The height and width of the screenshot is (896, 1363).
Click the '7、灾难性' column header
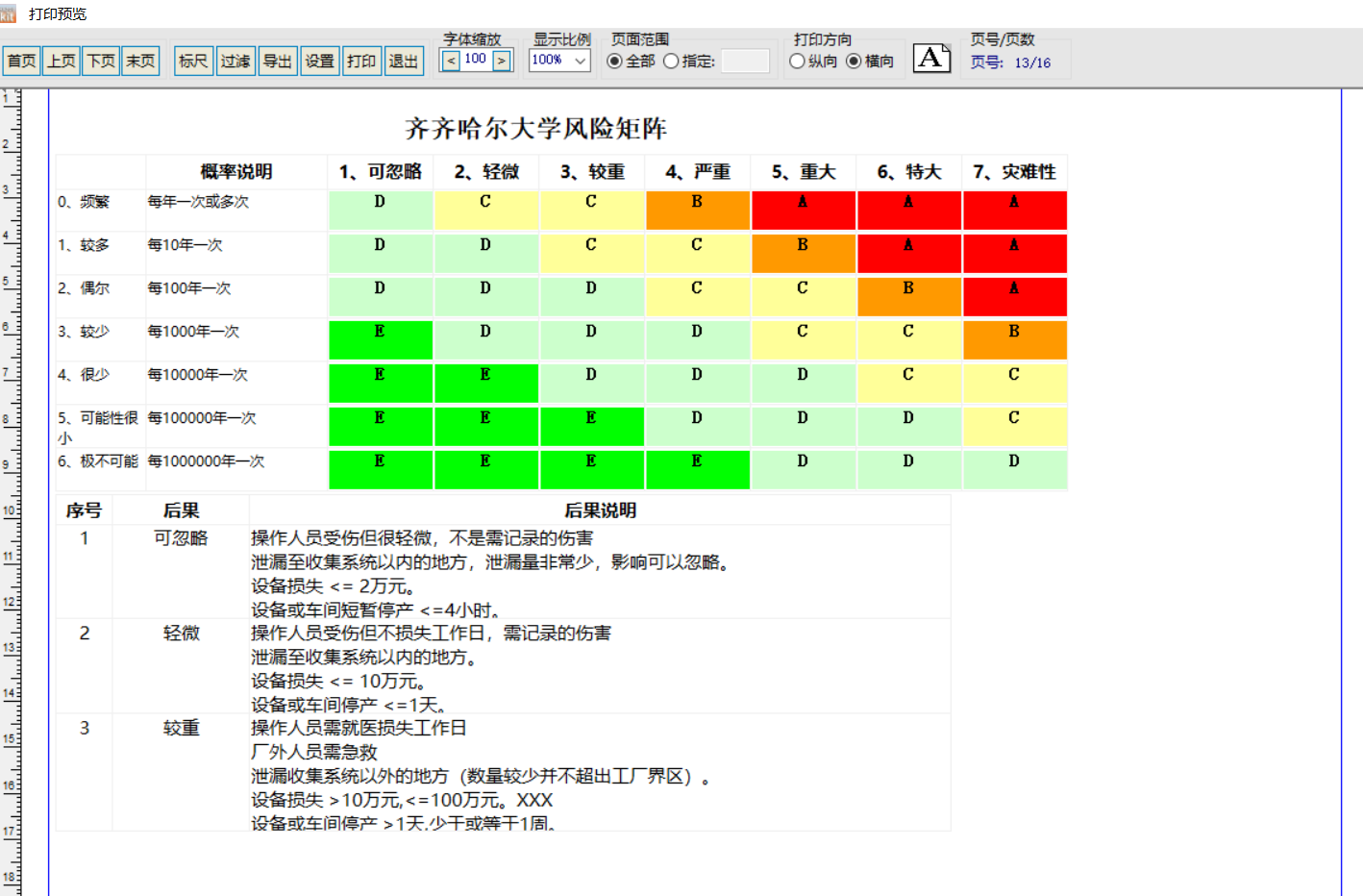click(x=1015, y=172)
